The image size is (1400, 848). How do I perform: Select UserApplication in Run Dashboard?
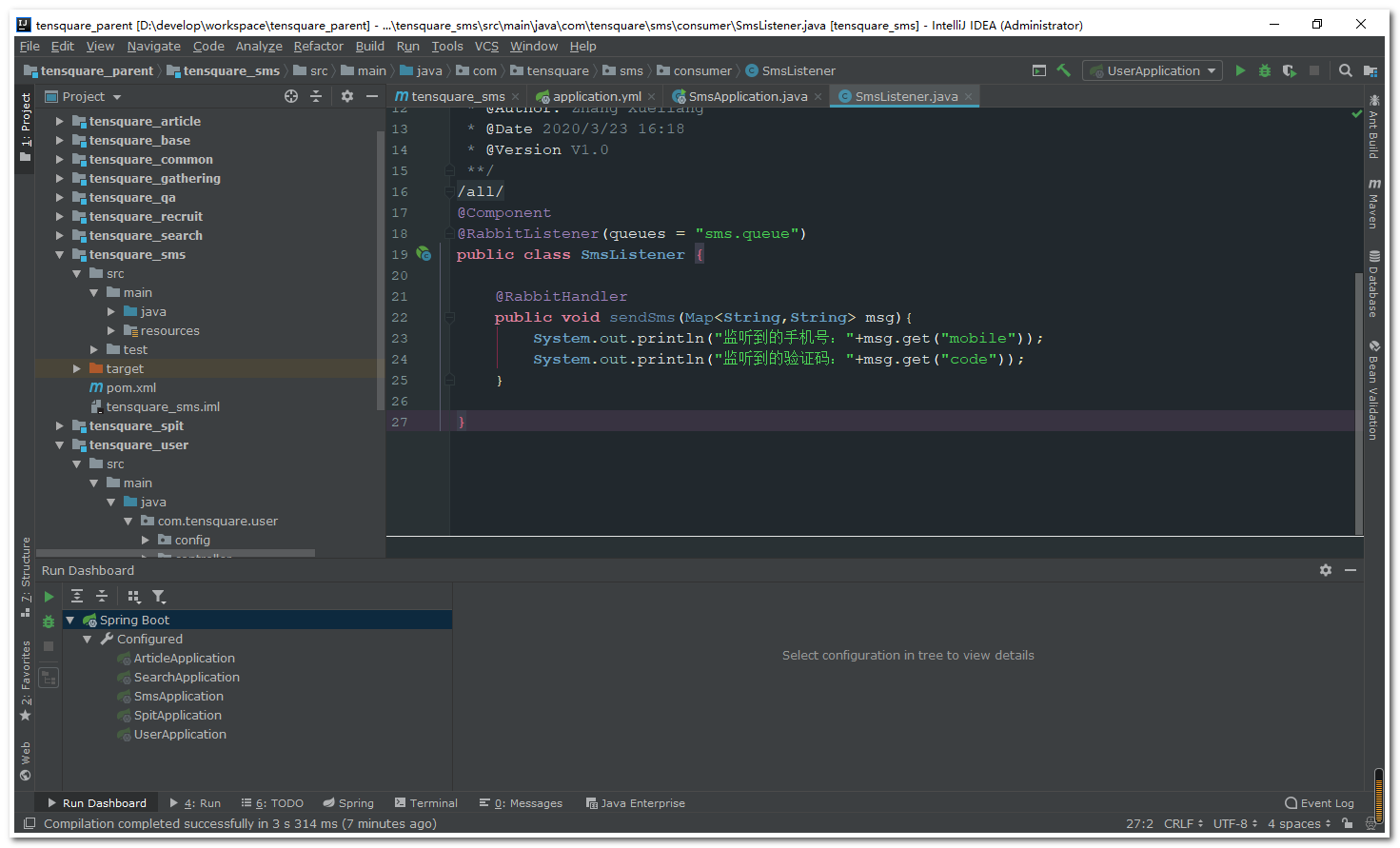click(x=180, y=734)
